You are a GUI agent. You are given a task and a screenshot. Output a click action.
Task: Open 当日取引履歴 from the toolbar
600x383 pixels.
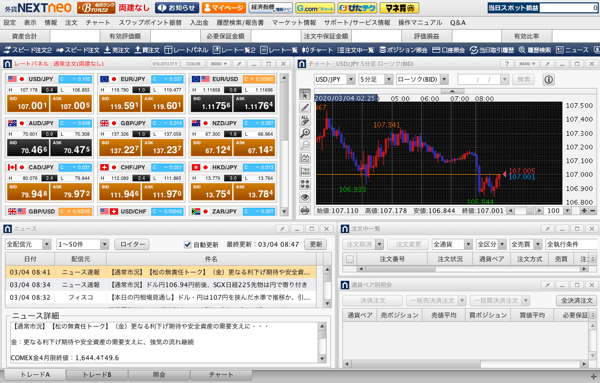pyautogui.click(x=492, y=50)
